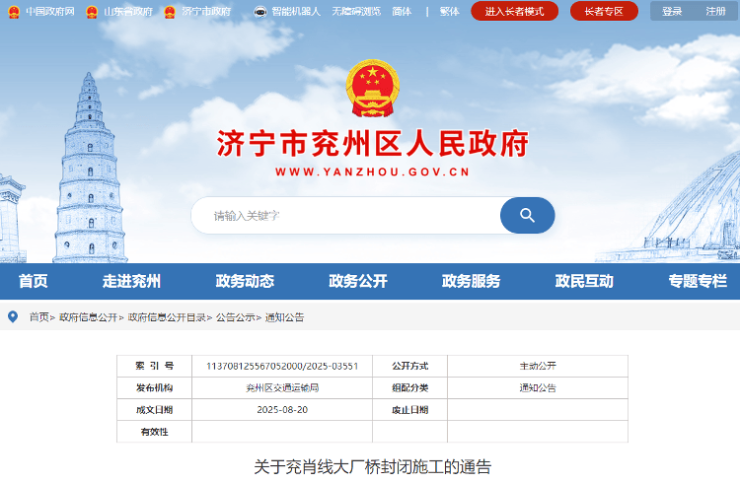Click the 中国政府网 emblem icon
Image resolution: width=740 pixels, height=483 pixels.
click(x=13, y=12)
